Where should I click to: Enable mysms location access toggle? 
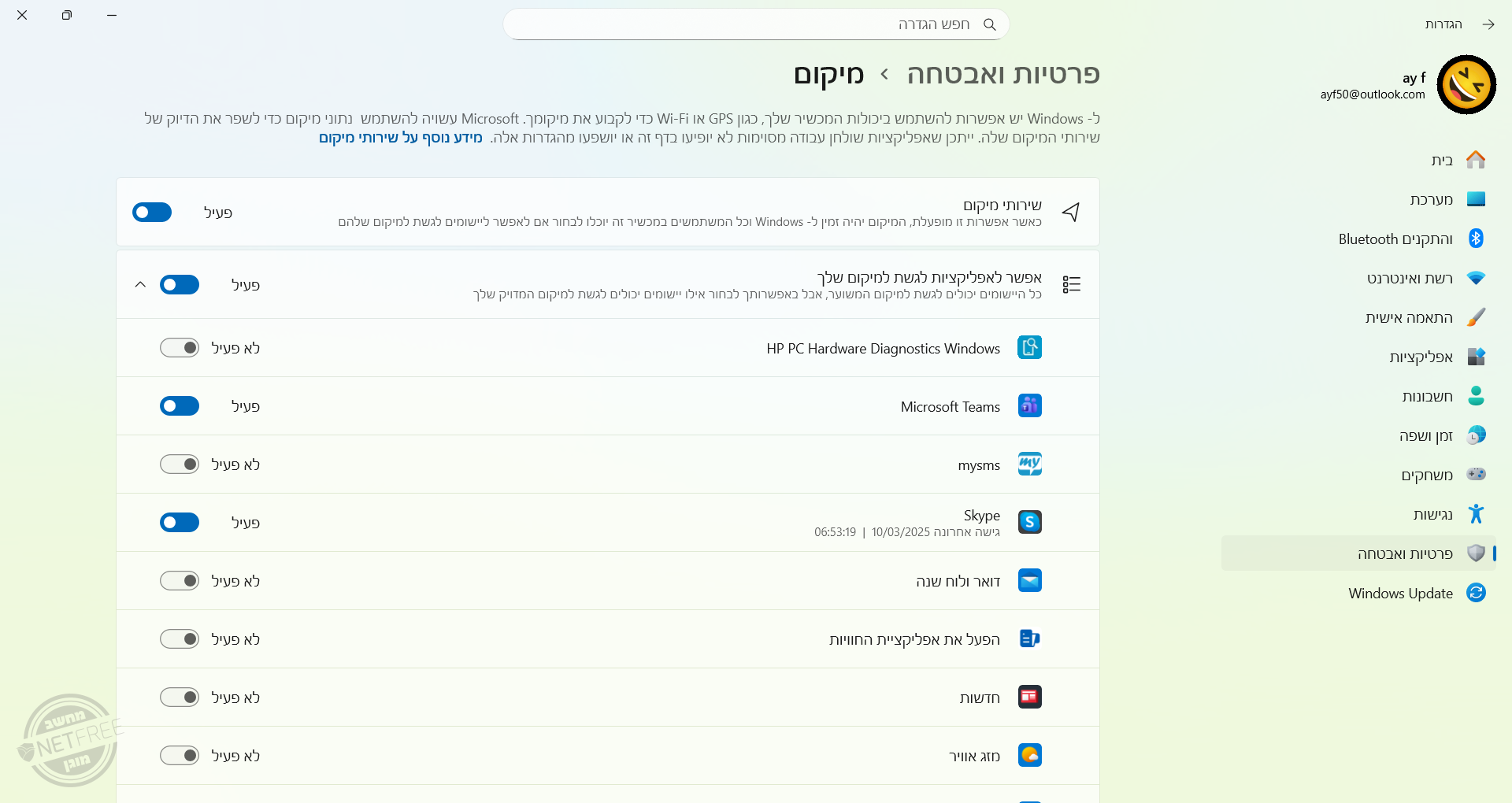pyautogui.click(x=179, y=464)
